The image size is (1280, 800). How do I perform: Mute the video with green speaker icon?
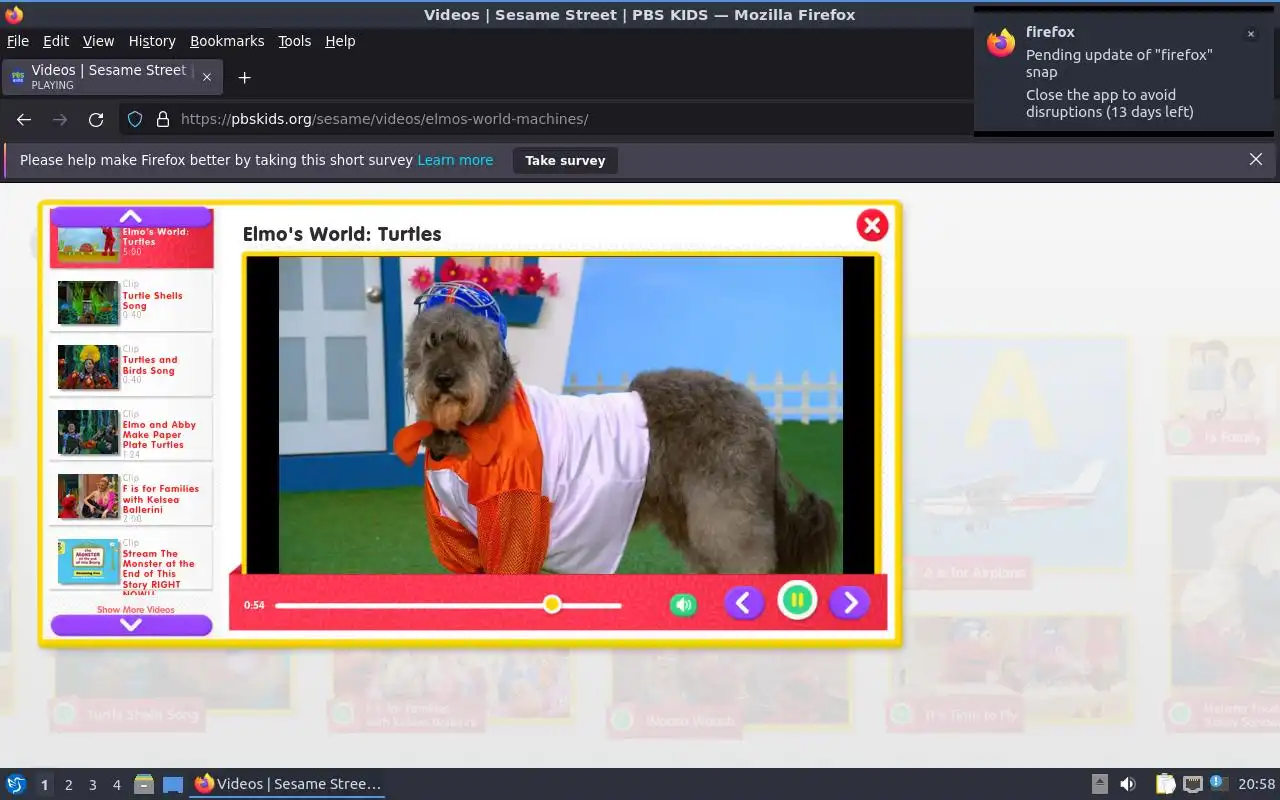pos(683,604)
